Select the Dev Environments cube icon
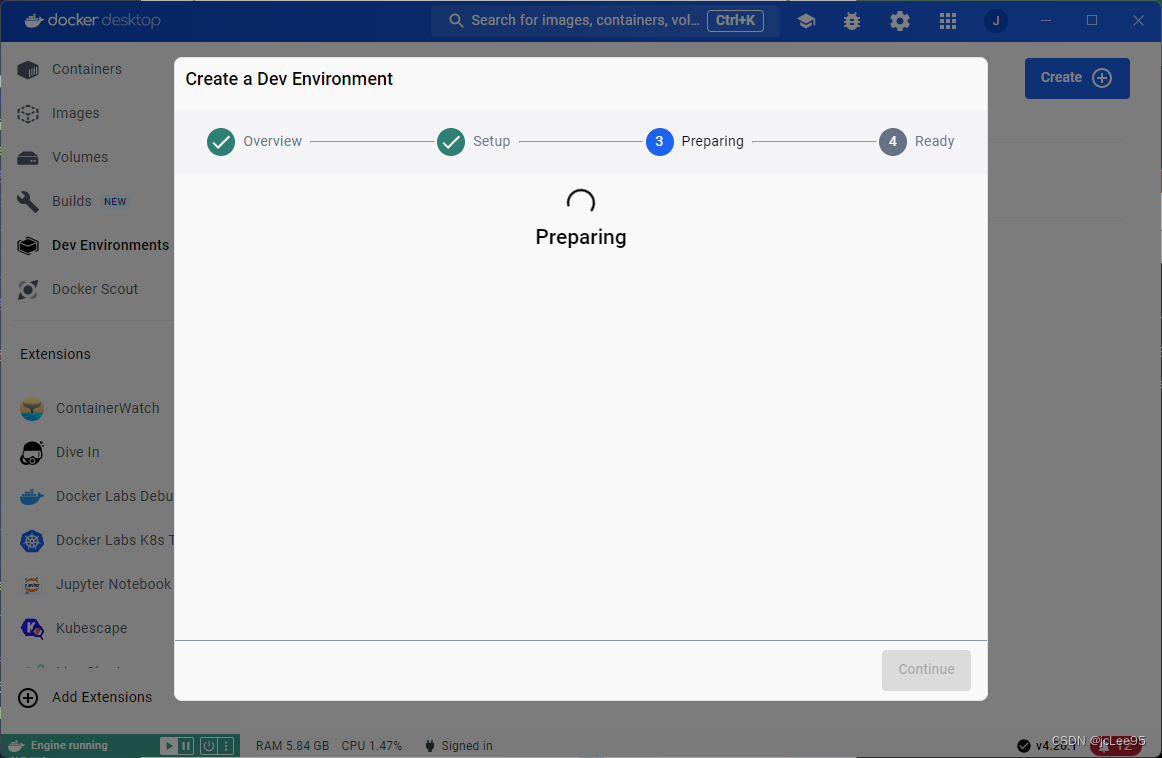Image resolution: width=1162 pixels, height=758 pixels. coord(28,245)
